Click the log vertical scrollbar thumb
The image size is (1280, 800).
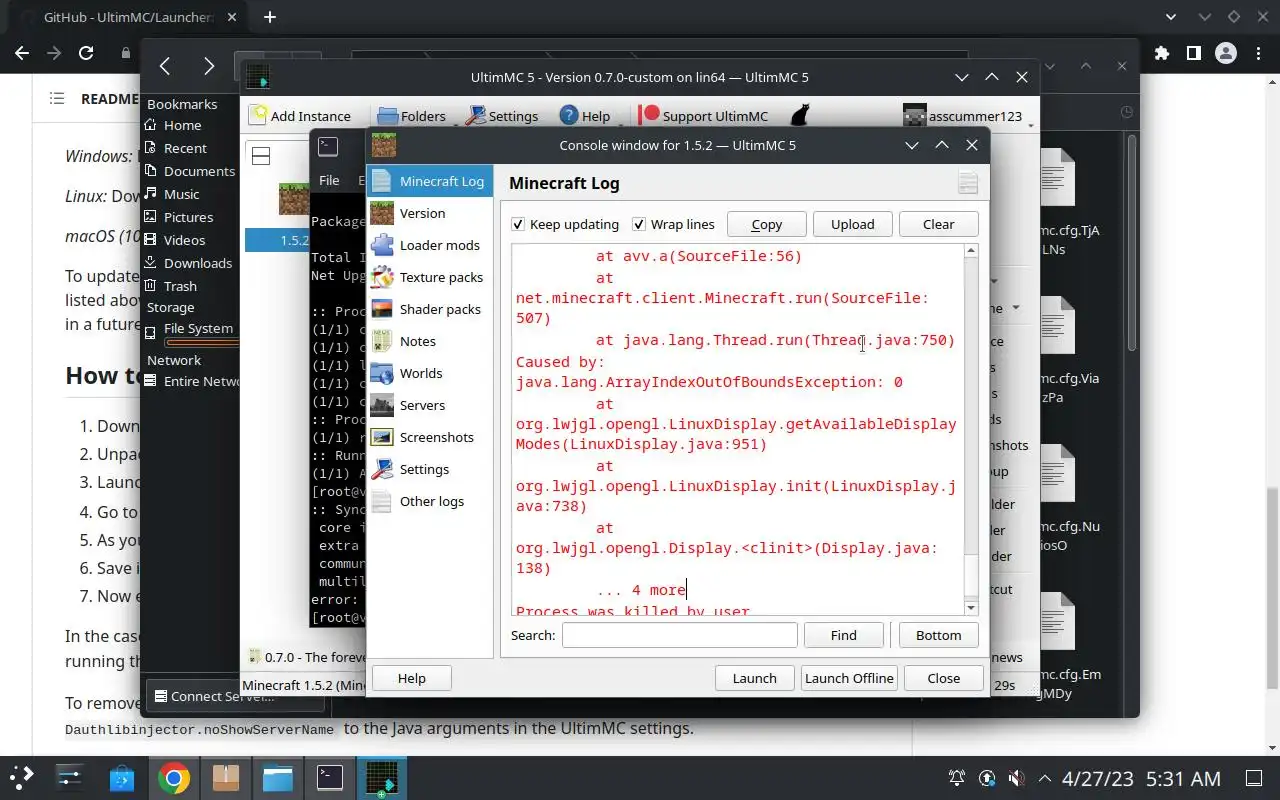tap(971, 577)
